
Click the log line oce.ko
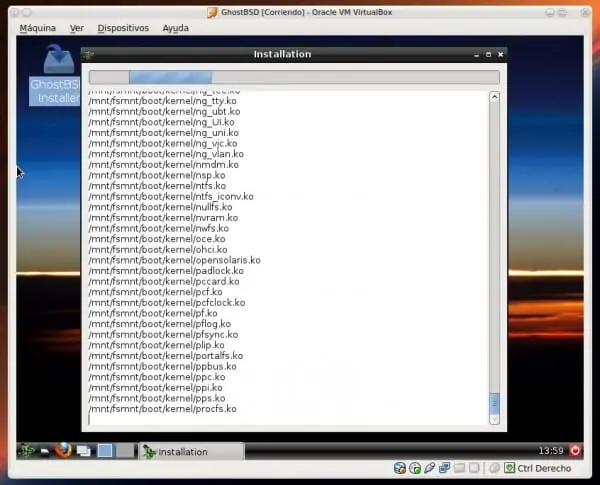(157, 239)
